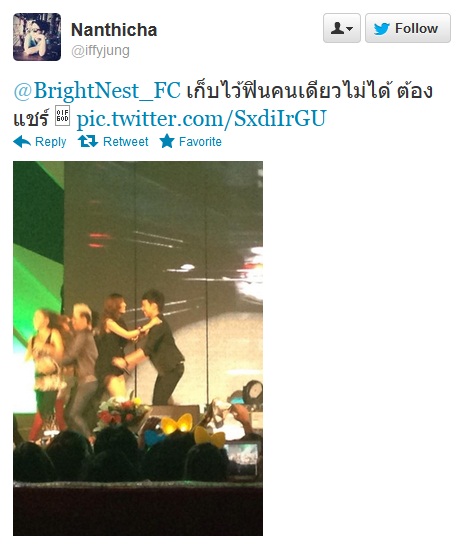The height and width of the screenshot is (551, 460).
Task: Open the @iffyjung handle link
Action: 100,51
